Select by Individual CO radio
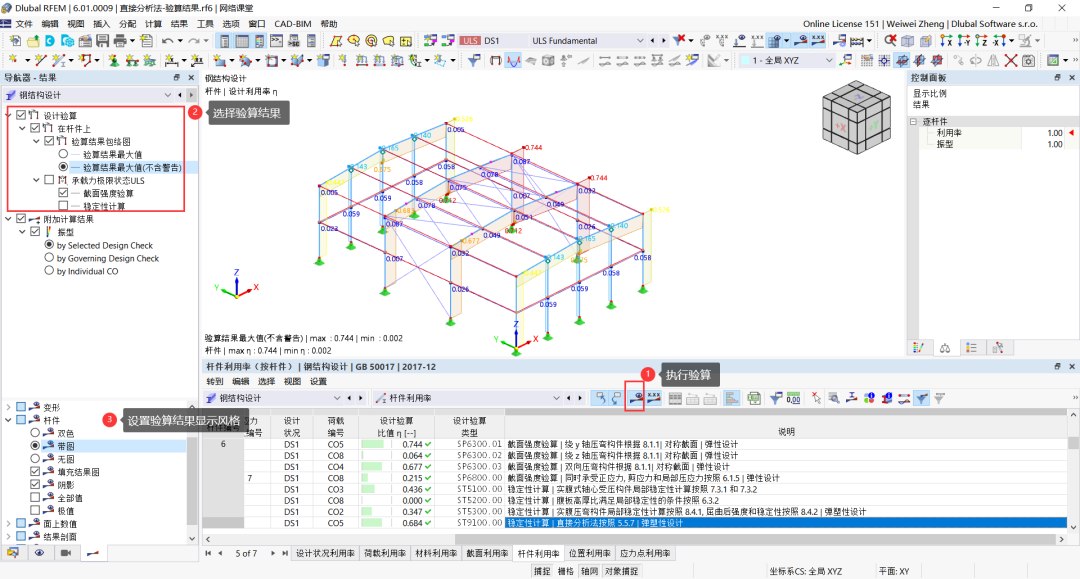This screenshot has width=1080, height=579. coord(49,271)
